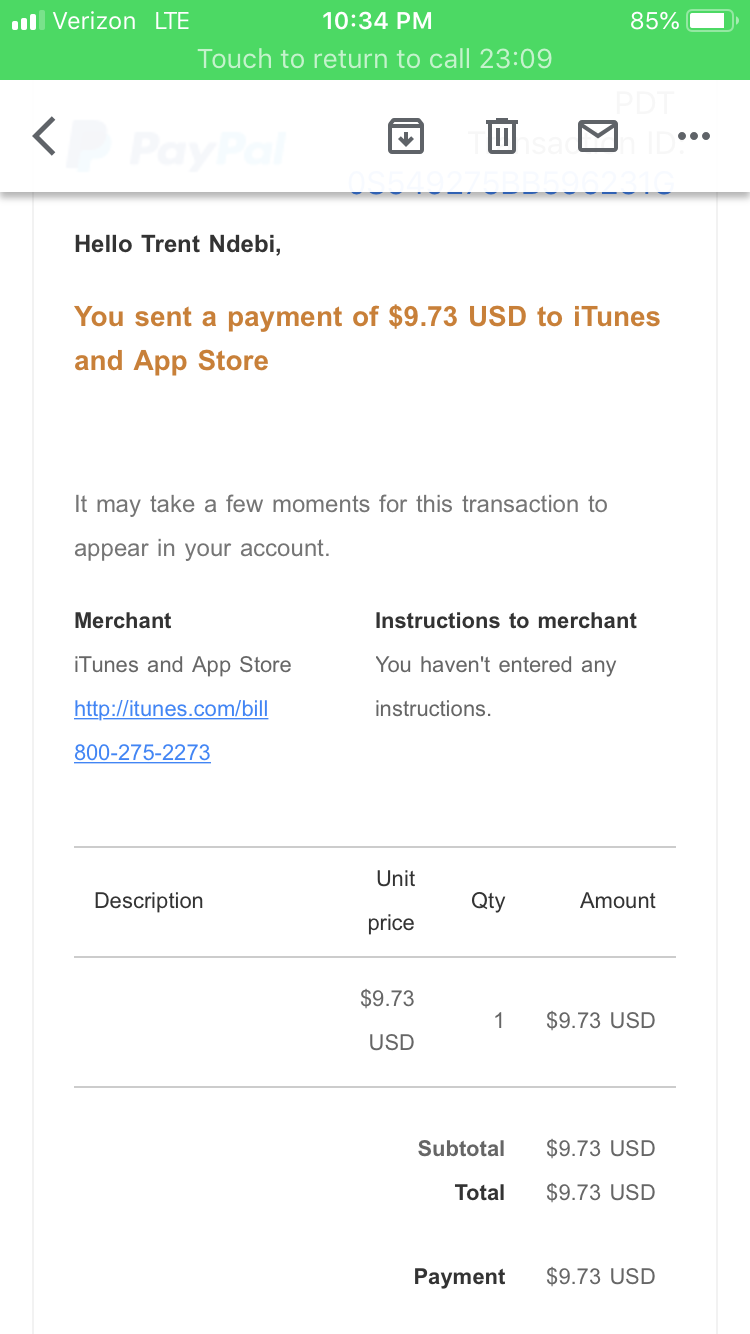750x1334 pixels.
Task: Tap the Subtotal row label
Action: (461, 1149)
